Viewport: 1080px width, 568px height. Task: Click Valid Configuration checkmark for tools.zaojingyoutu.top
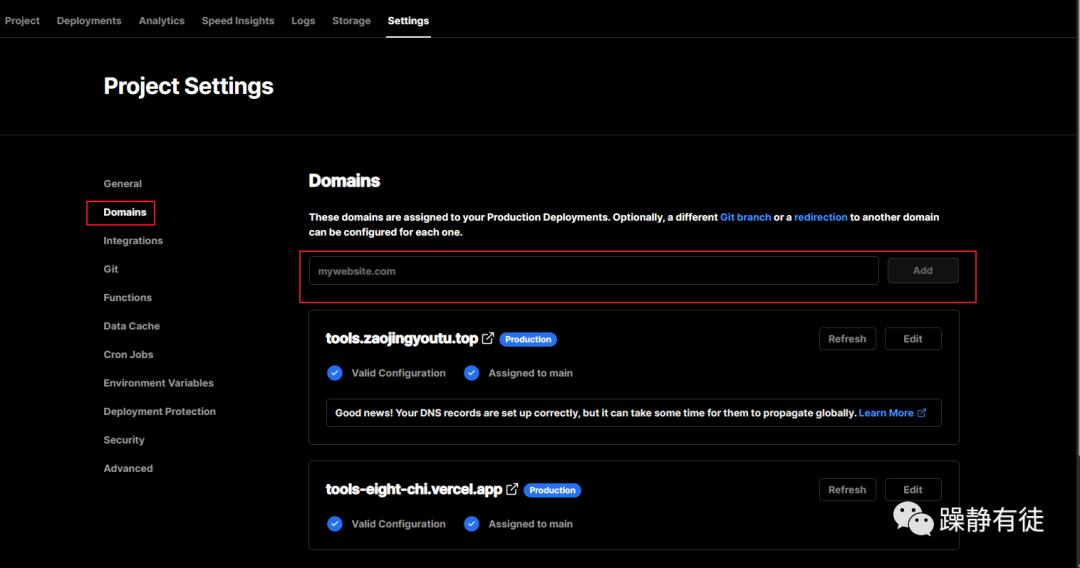point(335,373)
